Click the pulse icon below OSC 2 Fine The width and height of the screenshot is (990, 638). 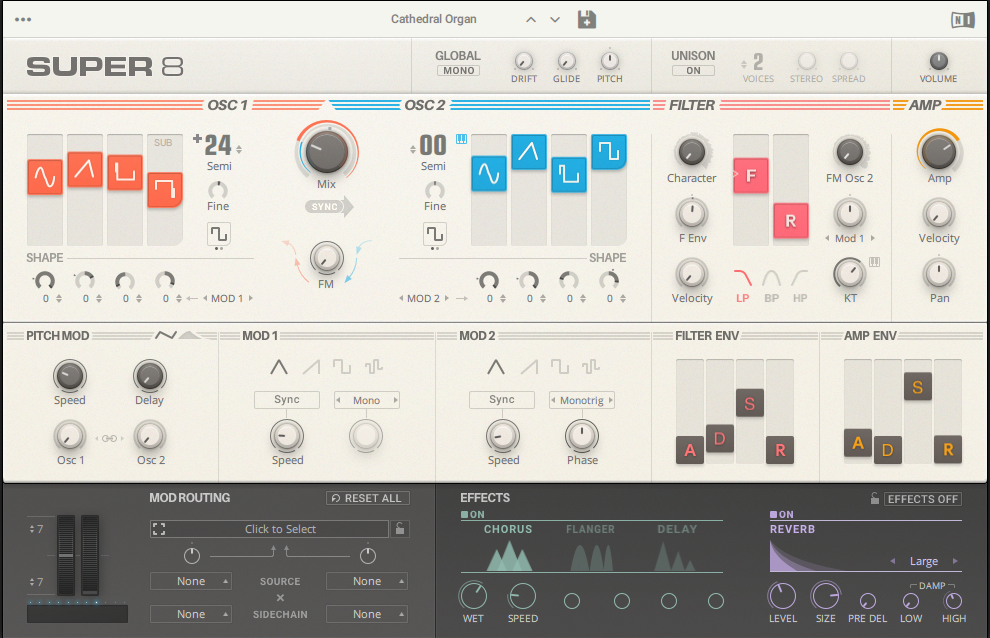[x=434, y=234]
